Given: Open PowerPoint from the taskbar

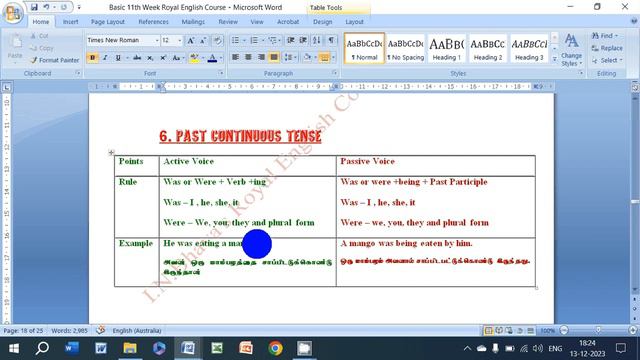Looking at the screenshot, I should (x=246, y=348).
